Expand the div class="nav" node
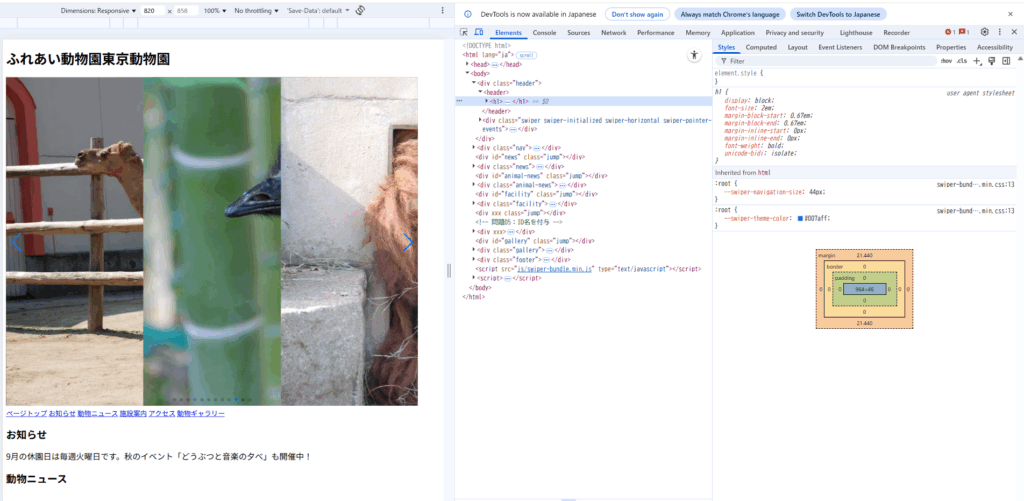Viewport: 1024px width, 501px height. coord(474,147)
